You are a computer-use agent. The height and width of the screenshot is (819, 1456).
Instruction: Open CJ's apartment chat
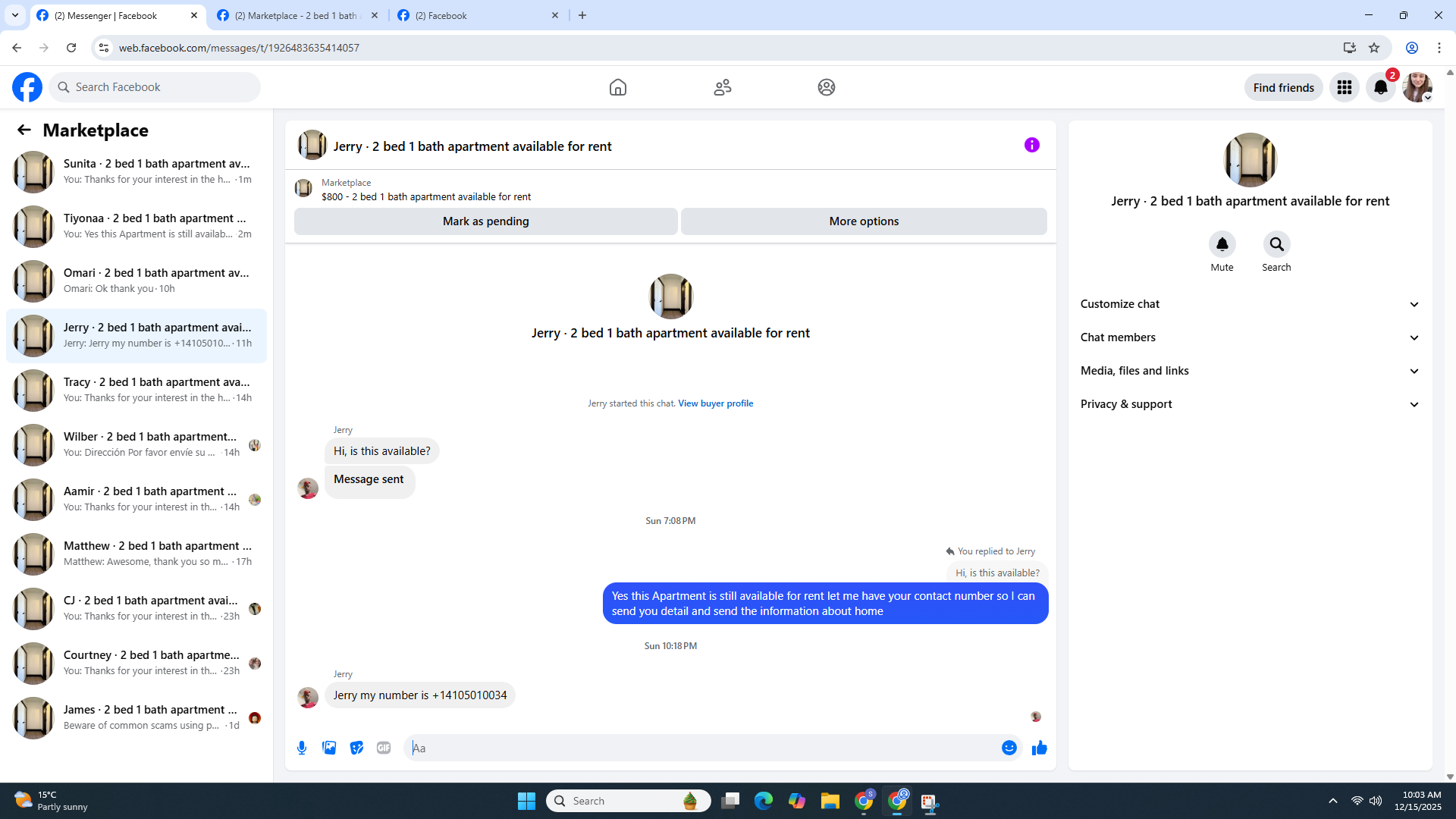[136, 609]
